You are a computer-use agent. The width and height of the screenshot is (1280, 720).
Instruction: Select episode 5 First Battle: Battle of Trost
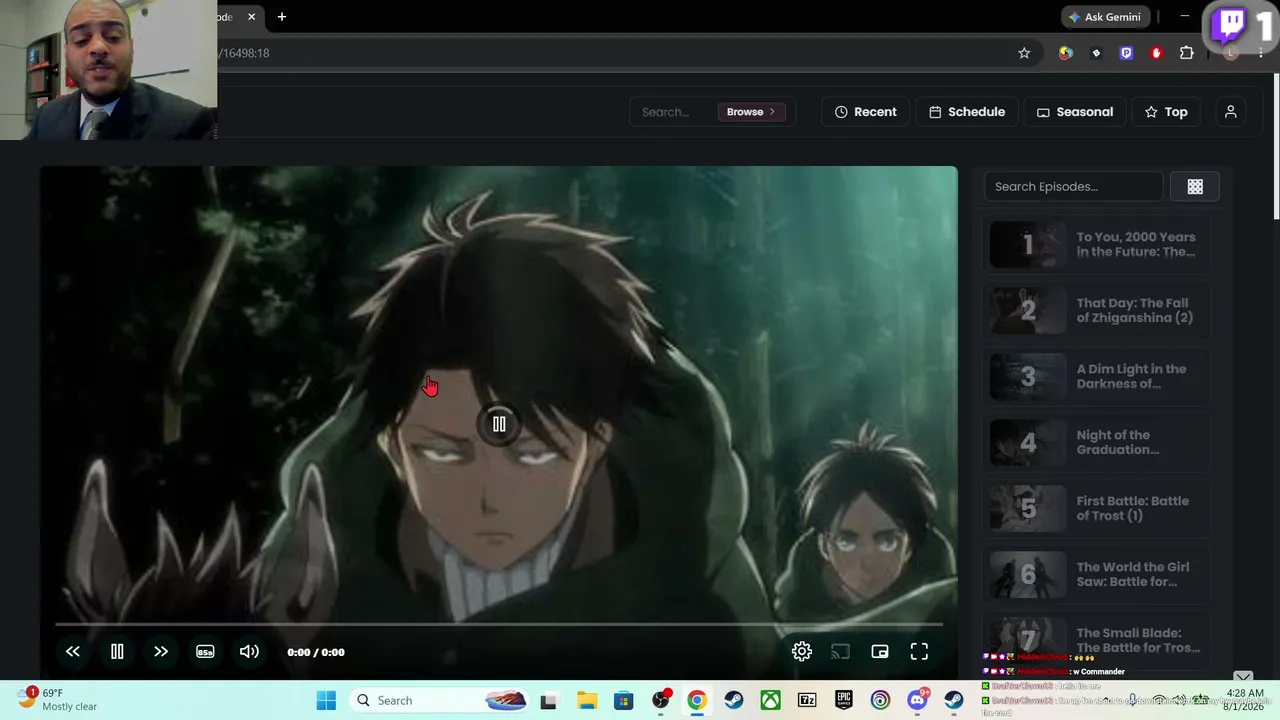(1098, 509)
